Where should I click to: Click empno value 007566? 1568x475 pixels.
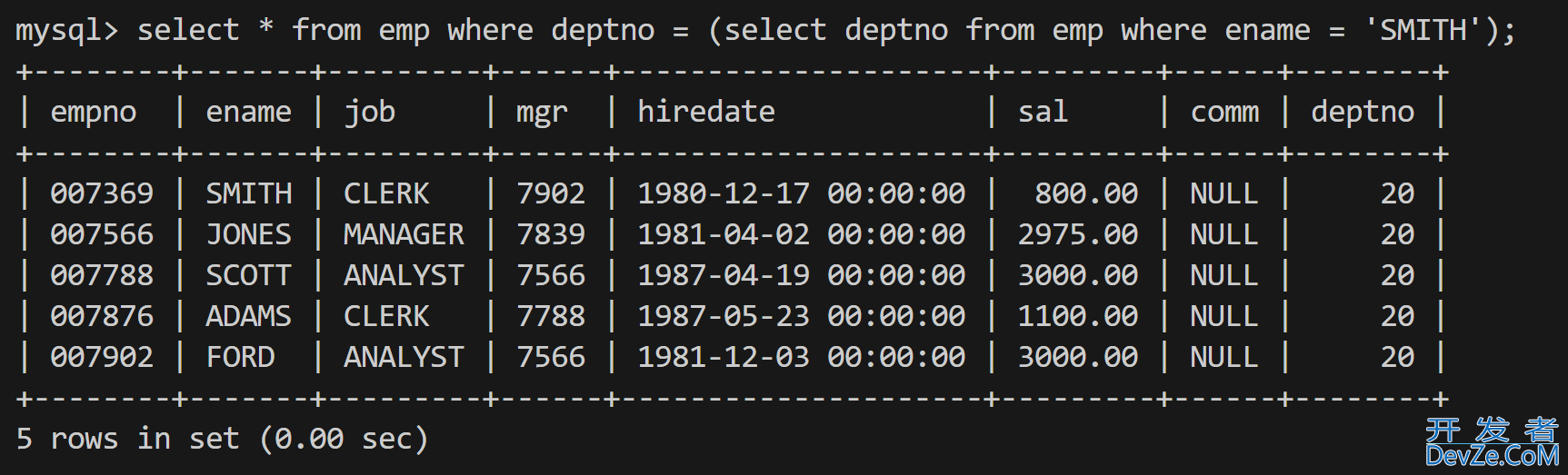click(102, 234)
